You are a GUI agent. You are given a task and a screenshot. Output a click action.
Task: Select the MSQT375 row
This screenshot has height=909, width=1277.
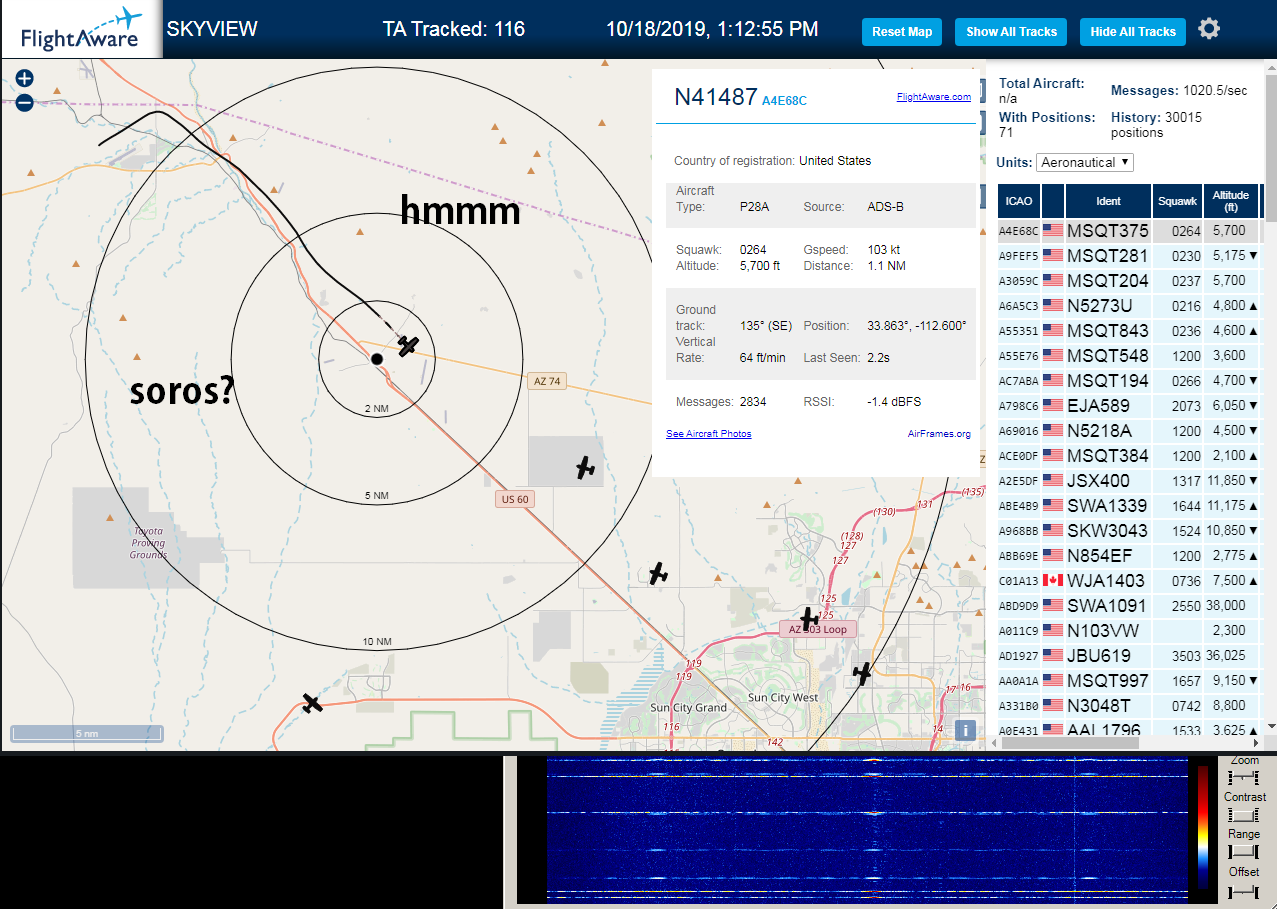click(x=1129, y=231)
